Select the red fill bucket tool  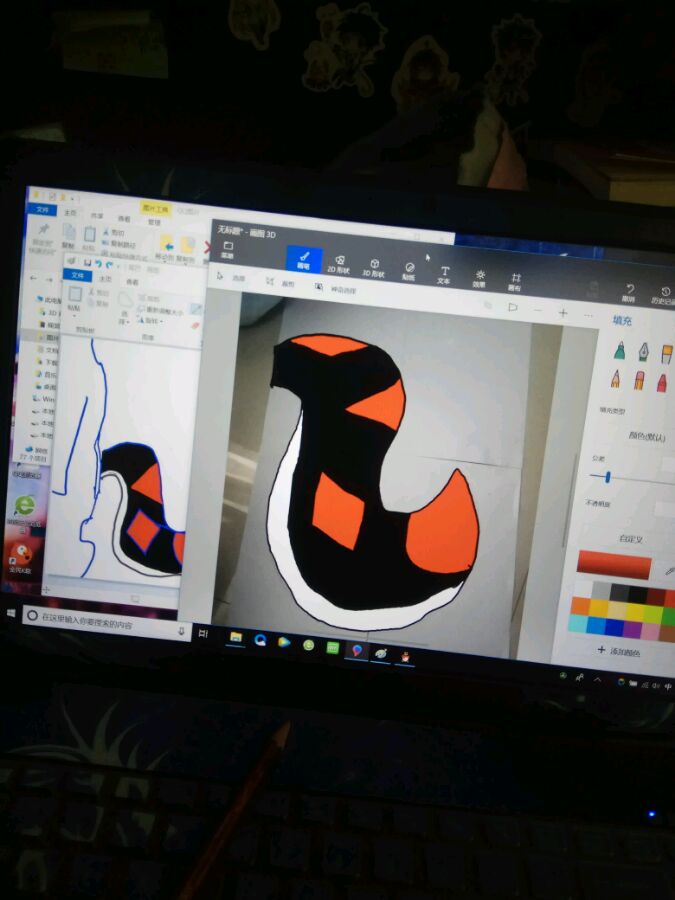(x=661, y=383)
